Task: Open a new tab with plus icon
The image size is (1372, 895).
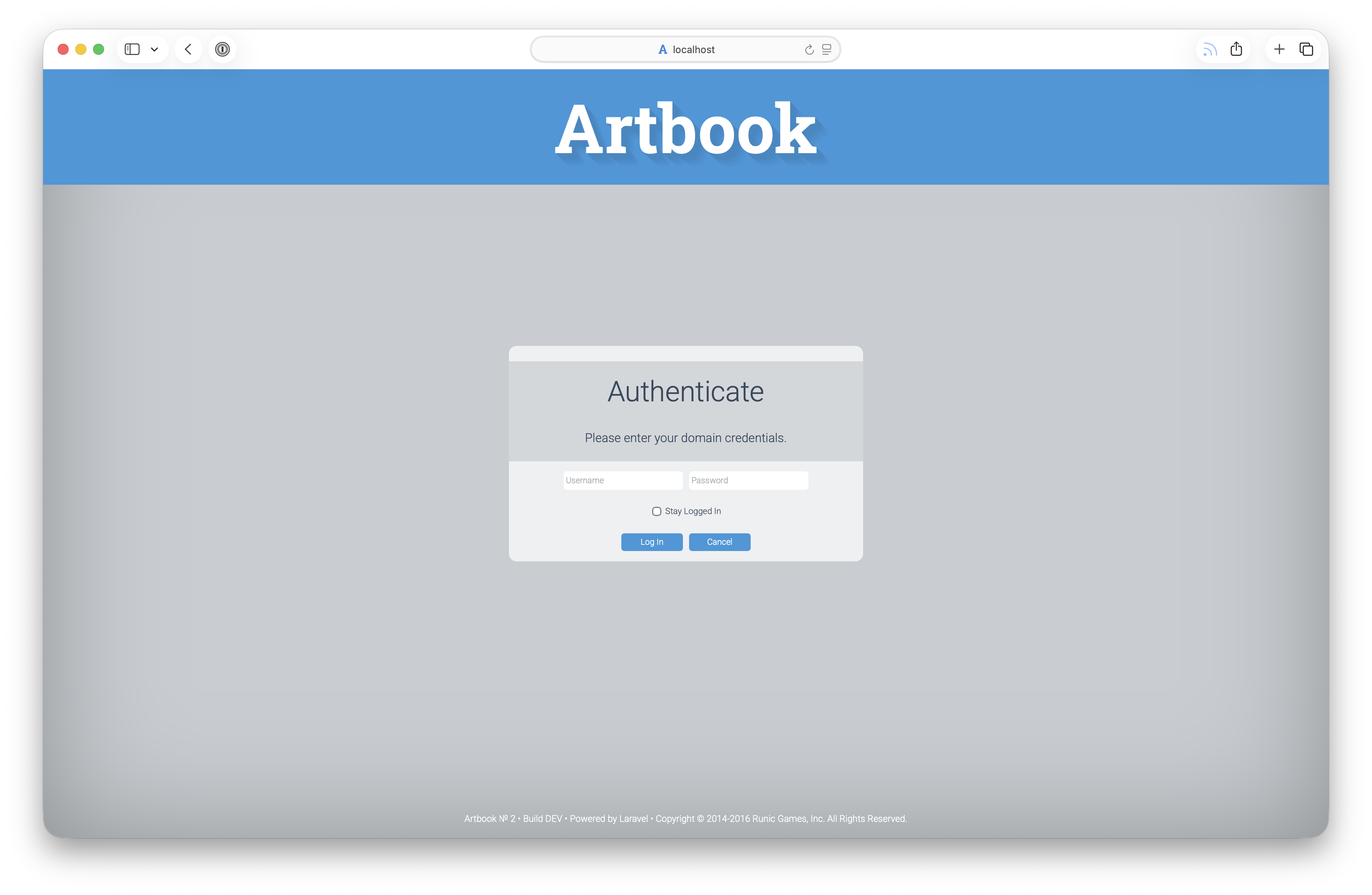Action: (1279, 50)
